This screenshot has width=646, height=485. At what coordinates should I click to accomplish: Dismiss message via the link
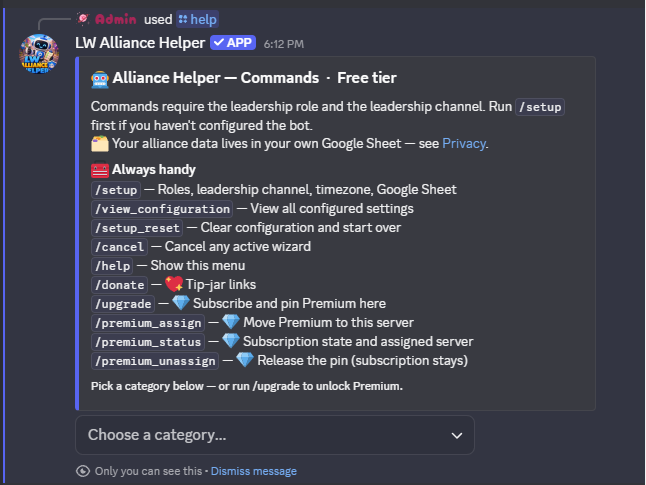tap(254, 471)
